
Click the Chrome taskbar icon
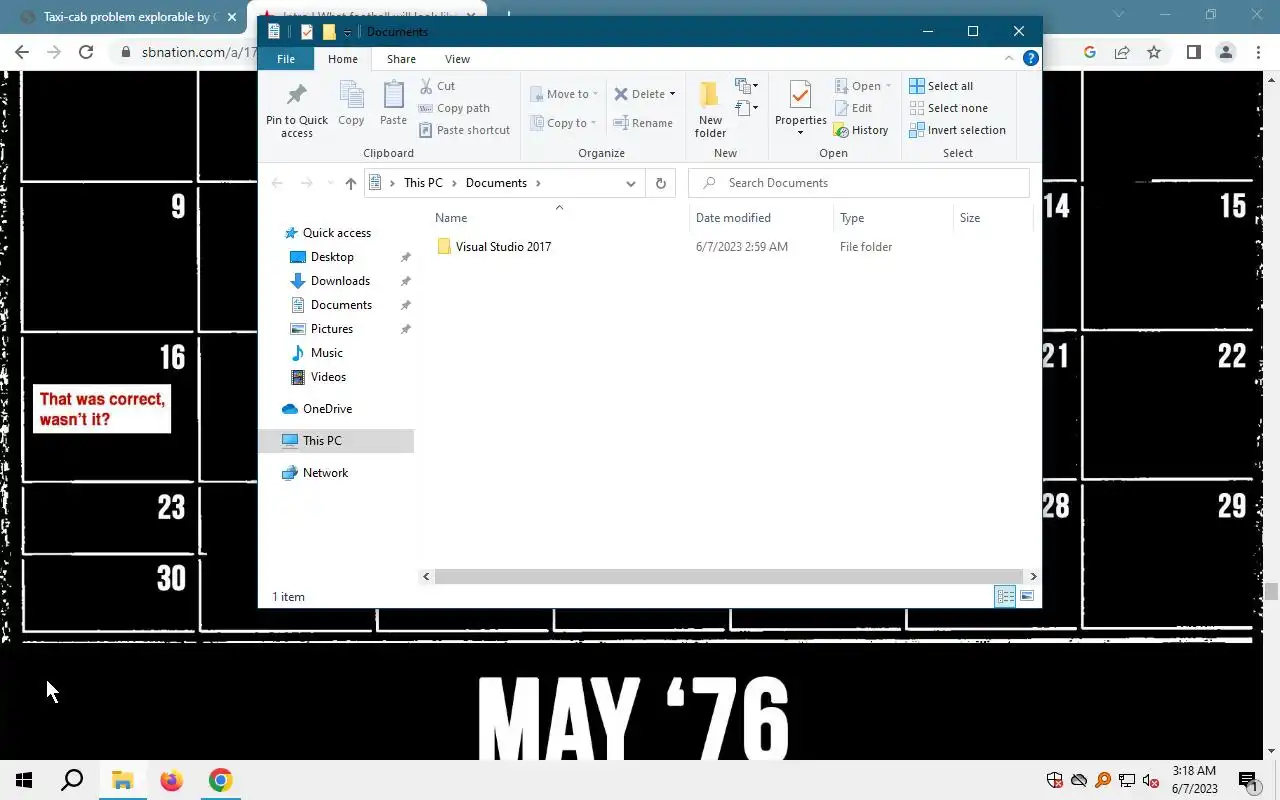(x=220, y=780)
